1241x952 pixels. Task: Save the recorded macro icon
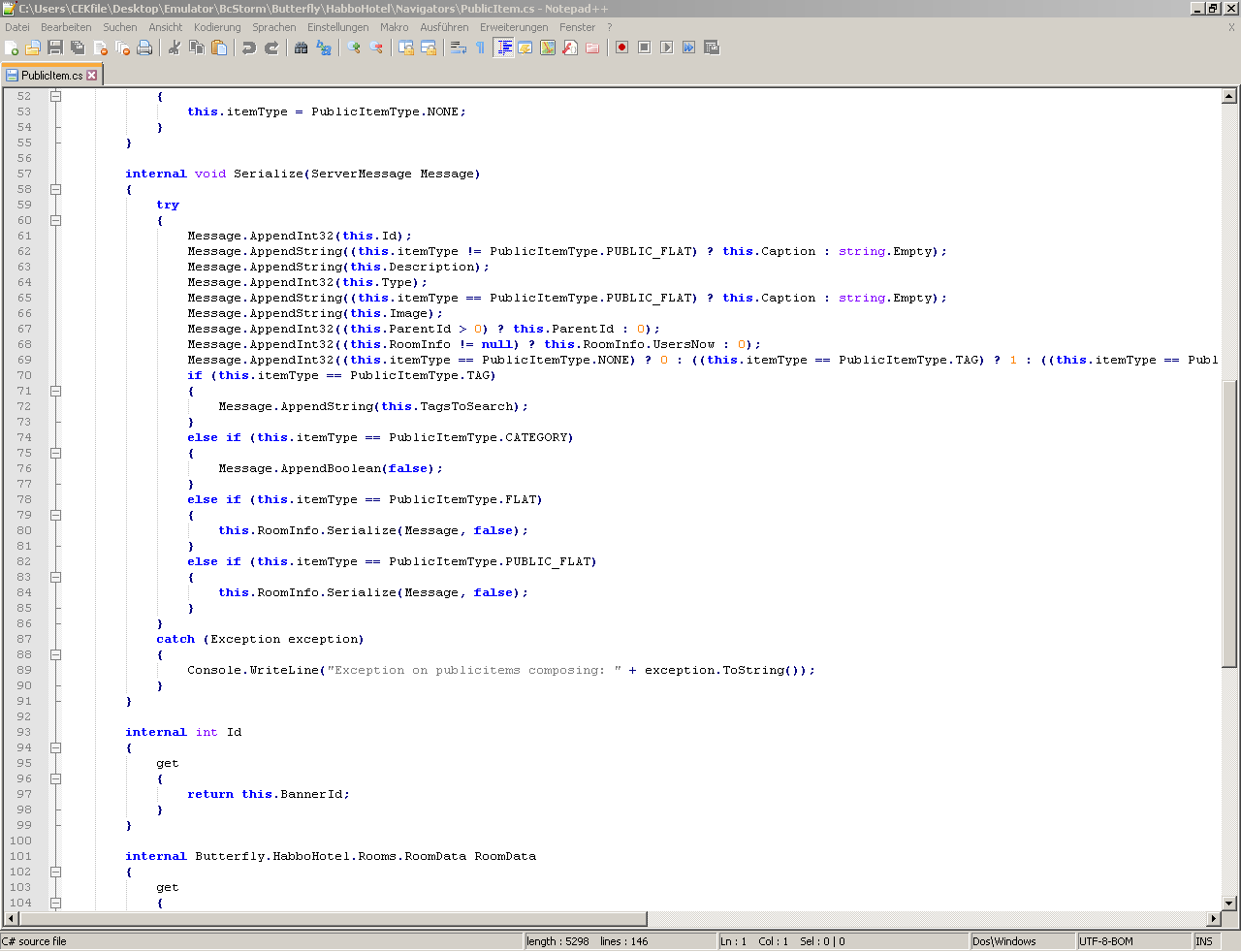(712, 48)
